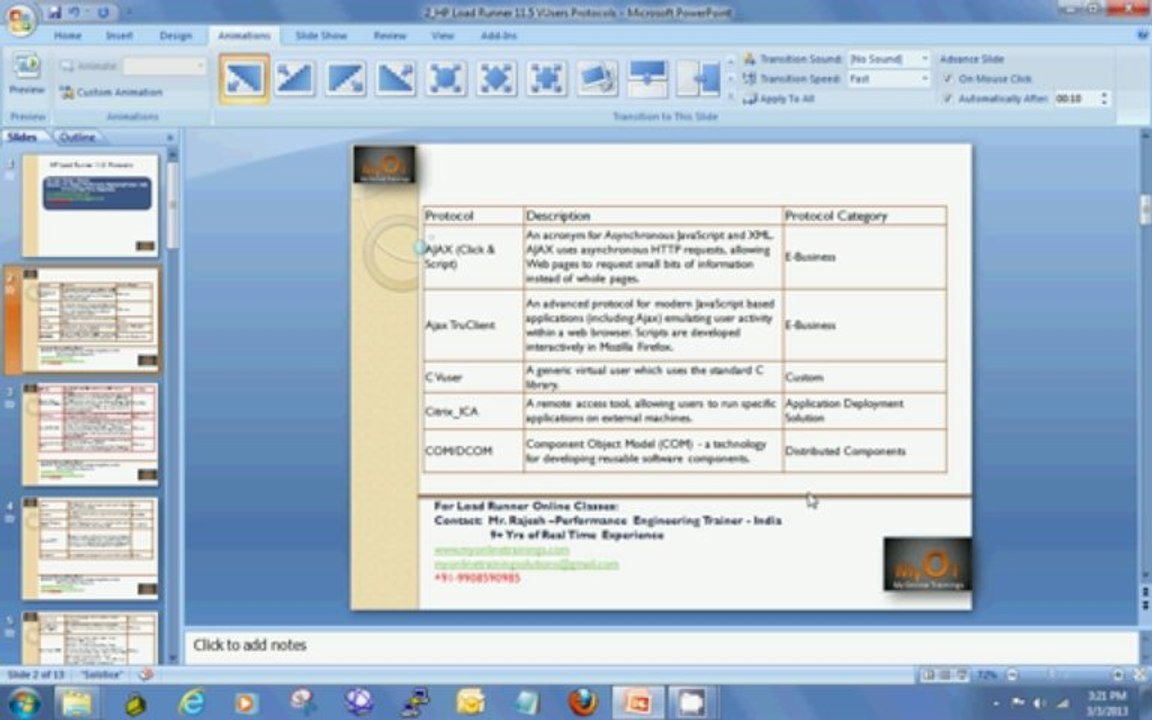This screenshot has height=720, width=1152.
Task: Switch to Slide Sorter view in status bar
Action: (946, 674)
